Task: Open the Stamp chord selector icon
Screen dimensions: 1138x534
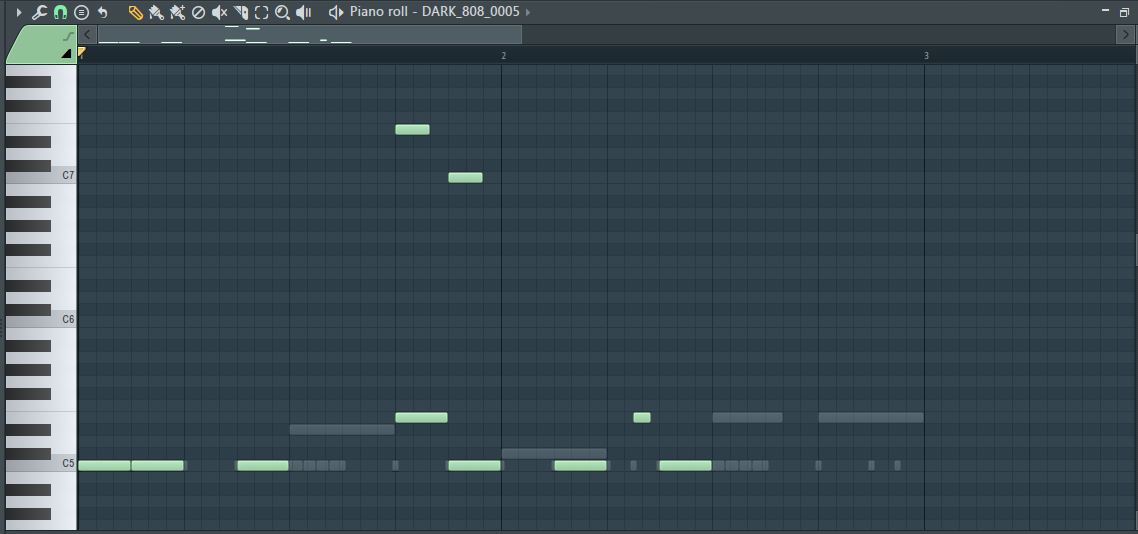Action: (82, 12)
